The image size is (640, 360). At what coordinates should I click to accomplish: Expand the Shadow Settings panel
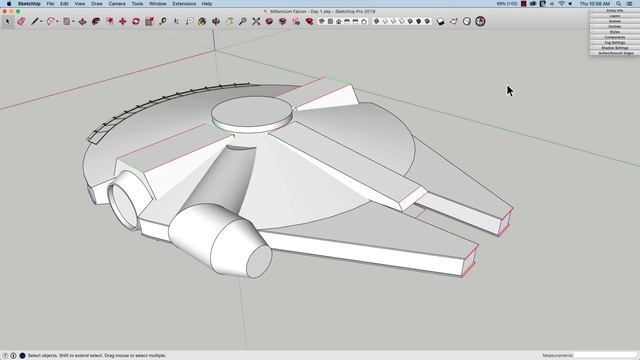point(615,48)
